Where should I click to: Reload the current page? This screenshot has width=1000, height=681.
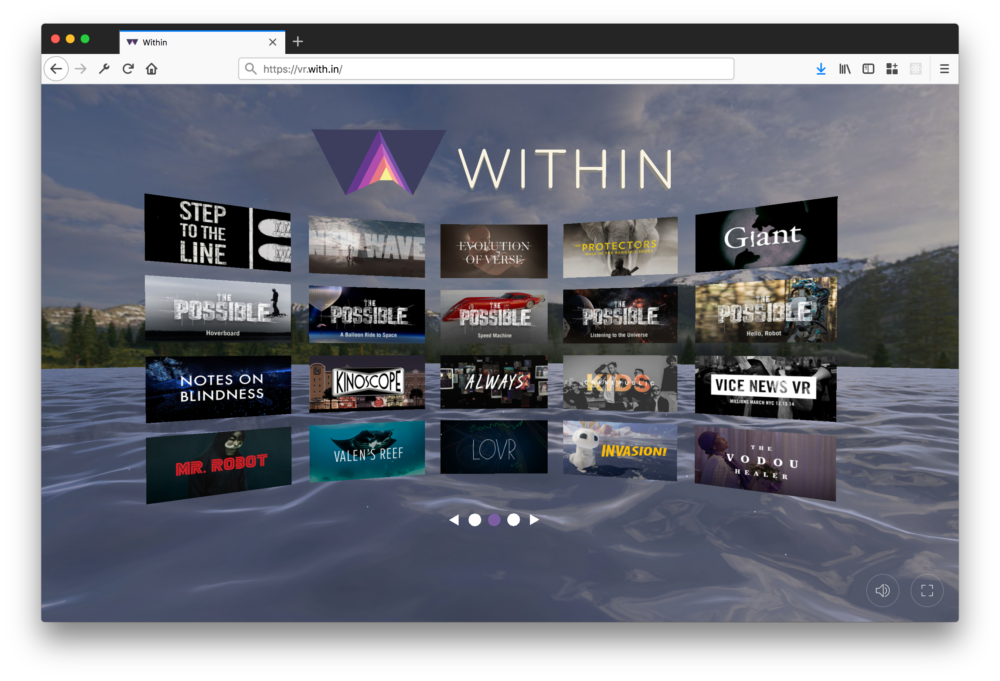click(x=128, y=69)
